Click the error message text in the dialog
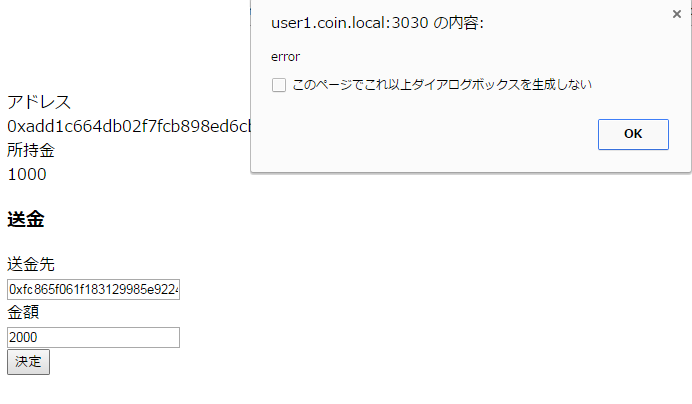The width and height of the screenshot is (692, 404). pos(286,57)
